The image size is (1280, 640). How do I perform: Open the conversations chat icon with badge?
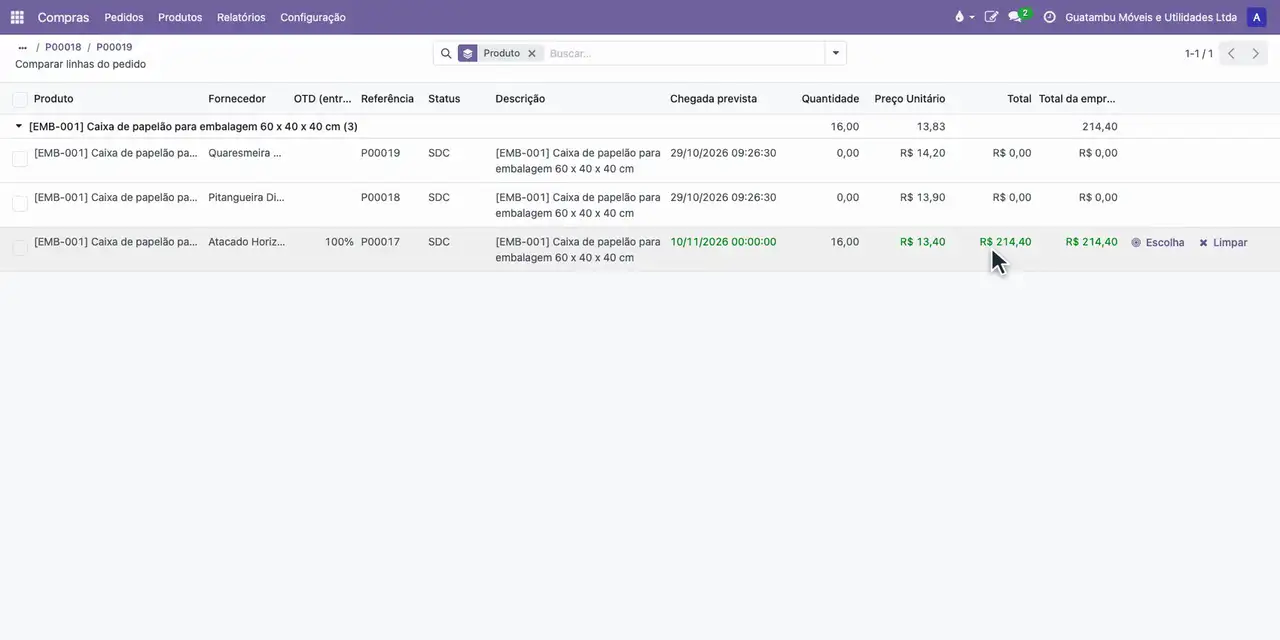click(x=1018, y=16)
